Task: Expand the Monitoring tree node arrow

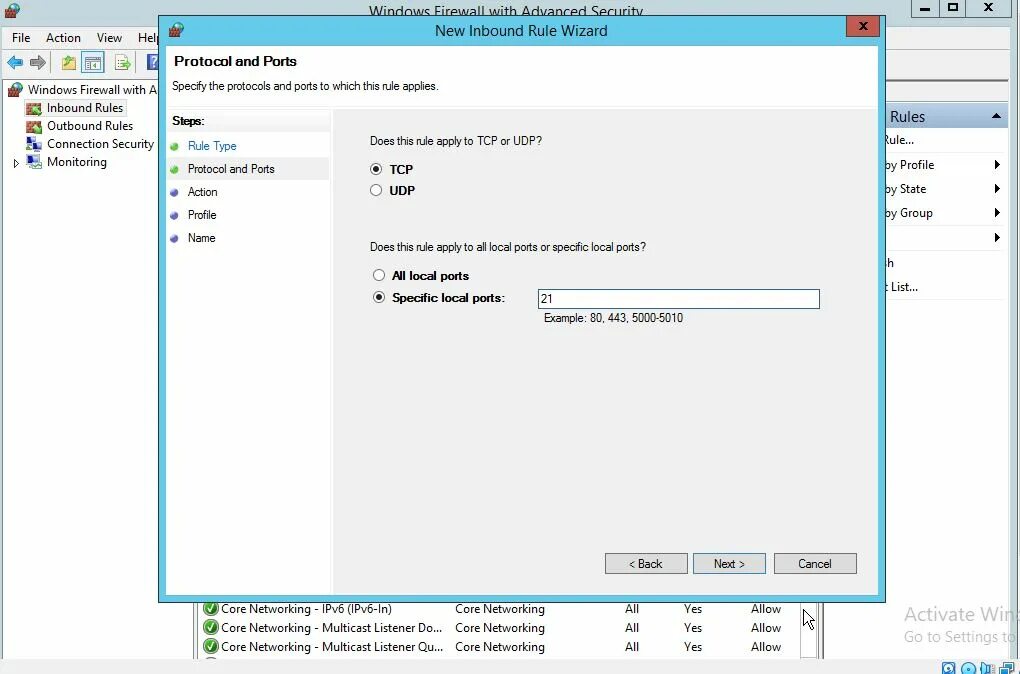Action: coord(16,163)
